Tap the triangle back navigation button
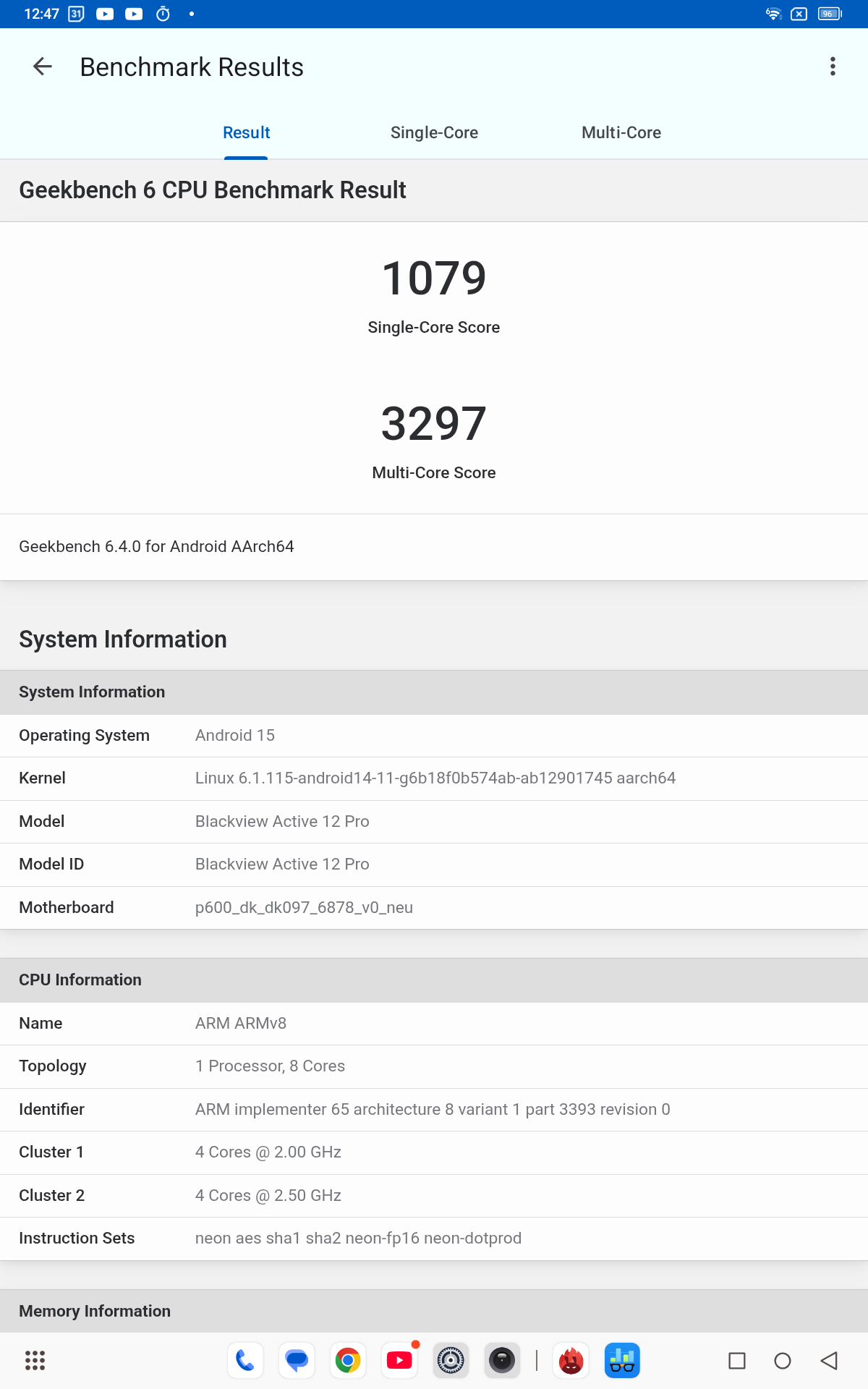Viewport: 868px width, 1389px height. tap(829, 1361)
